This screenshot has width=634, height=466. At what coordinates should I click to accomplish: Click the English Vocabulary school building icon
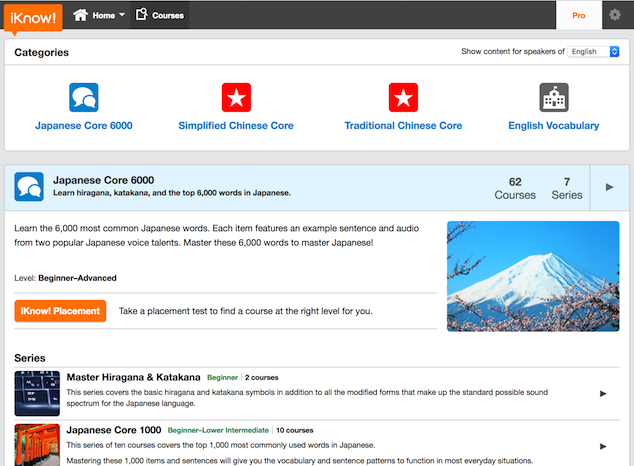click(554, 97)
